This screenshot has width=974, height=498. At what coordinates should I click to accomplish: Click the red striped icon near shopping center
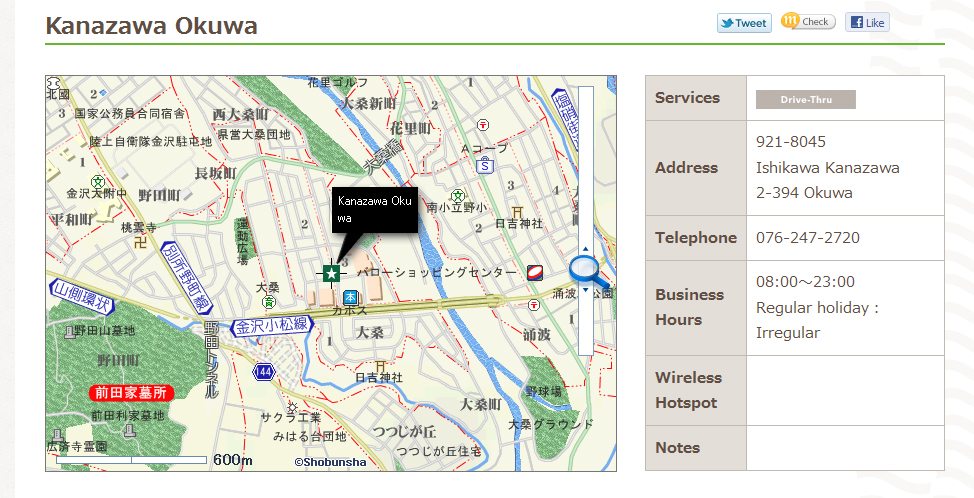pos(535,271)
